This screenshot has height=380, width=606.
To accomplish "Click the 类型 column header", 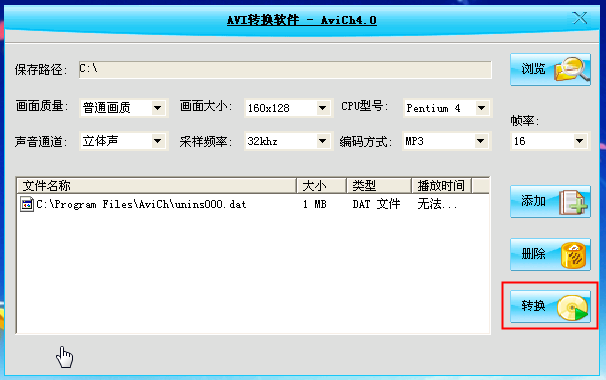I will [x=379, y=186].
